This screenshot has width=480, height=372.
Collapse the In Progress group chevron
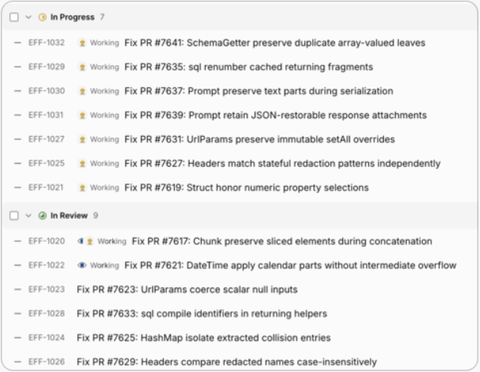click(28, 17)
